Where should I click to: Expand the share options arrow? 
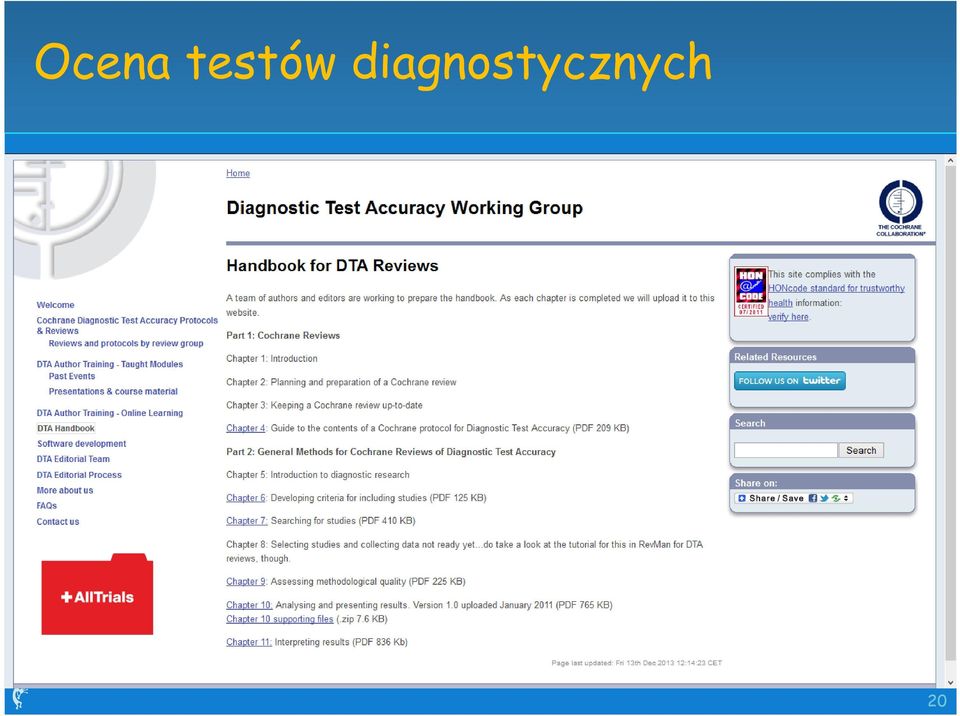click(846, 498)
